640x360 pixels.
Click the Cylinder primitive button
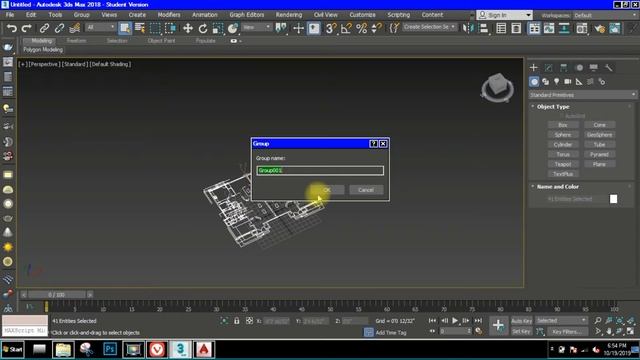[563, 144]
